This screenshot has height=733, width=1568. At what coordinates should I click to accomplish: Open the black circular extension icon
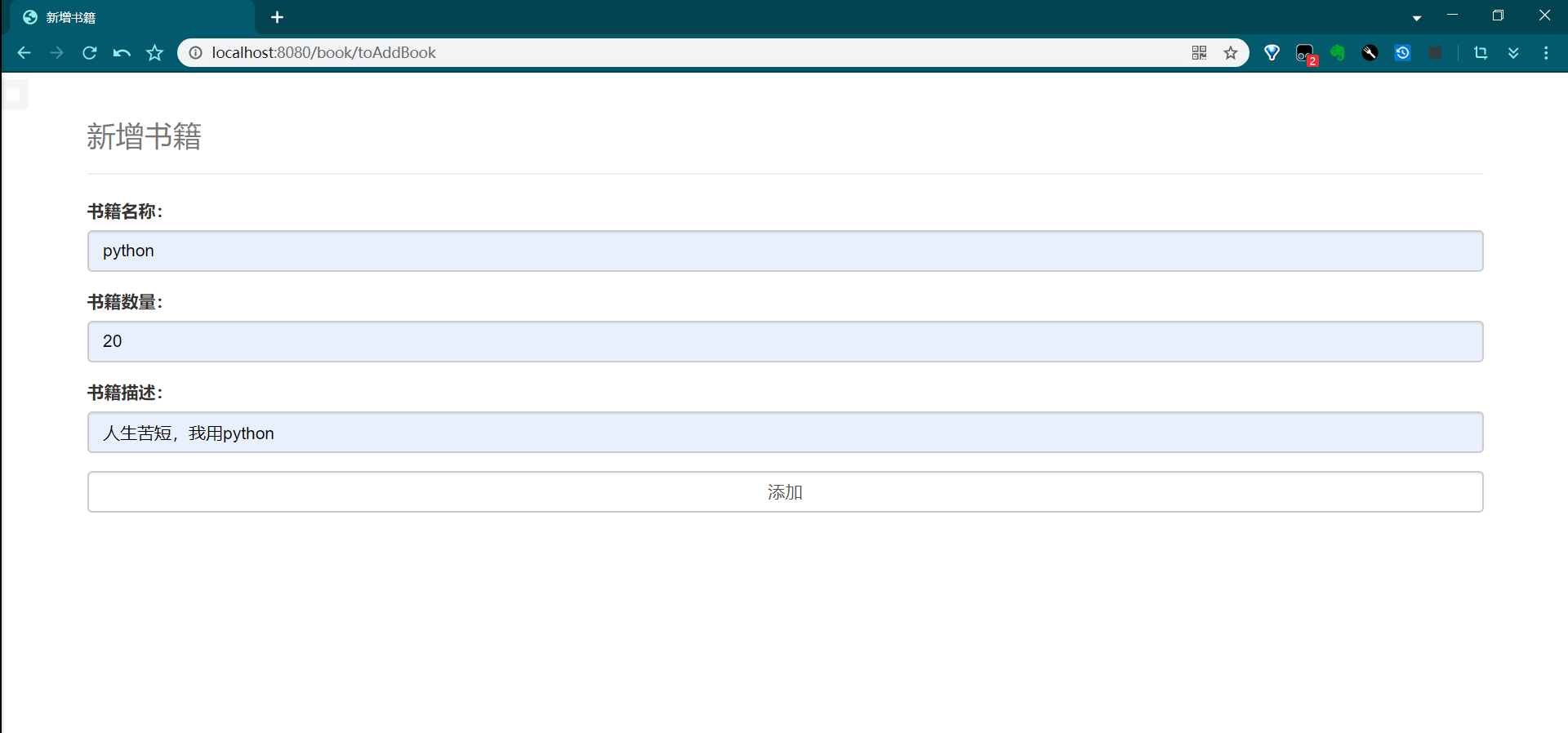(x=1370, y=53)
